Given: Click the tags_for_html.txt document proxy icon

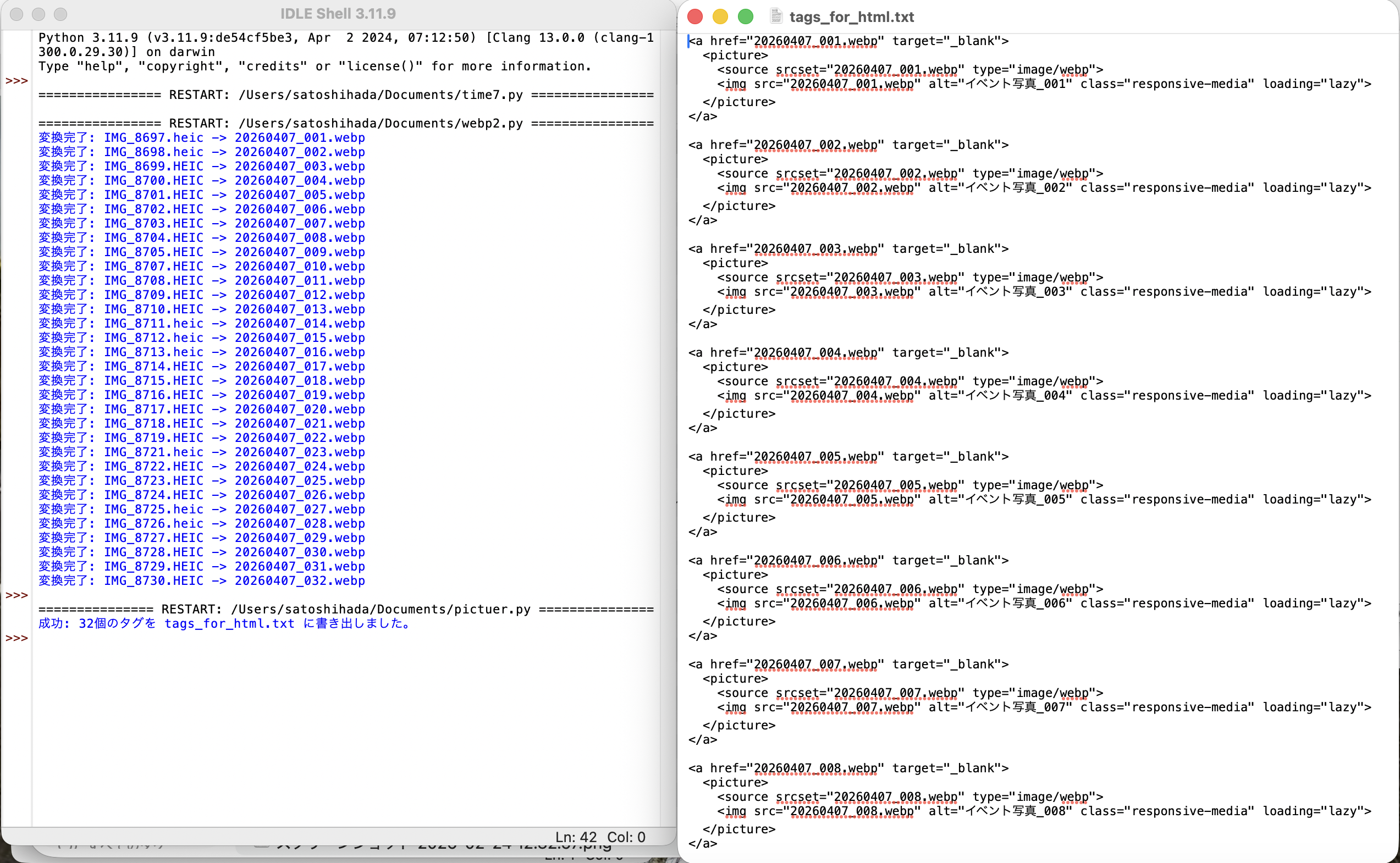Looking at the screenshot, I should tap(775, 16).
